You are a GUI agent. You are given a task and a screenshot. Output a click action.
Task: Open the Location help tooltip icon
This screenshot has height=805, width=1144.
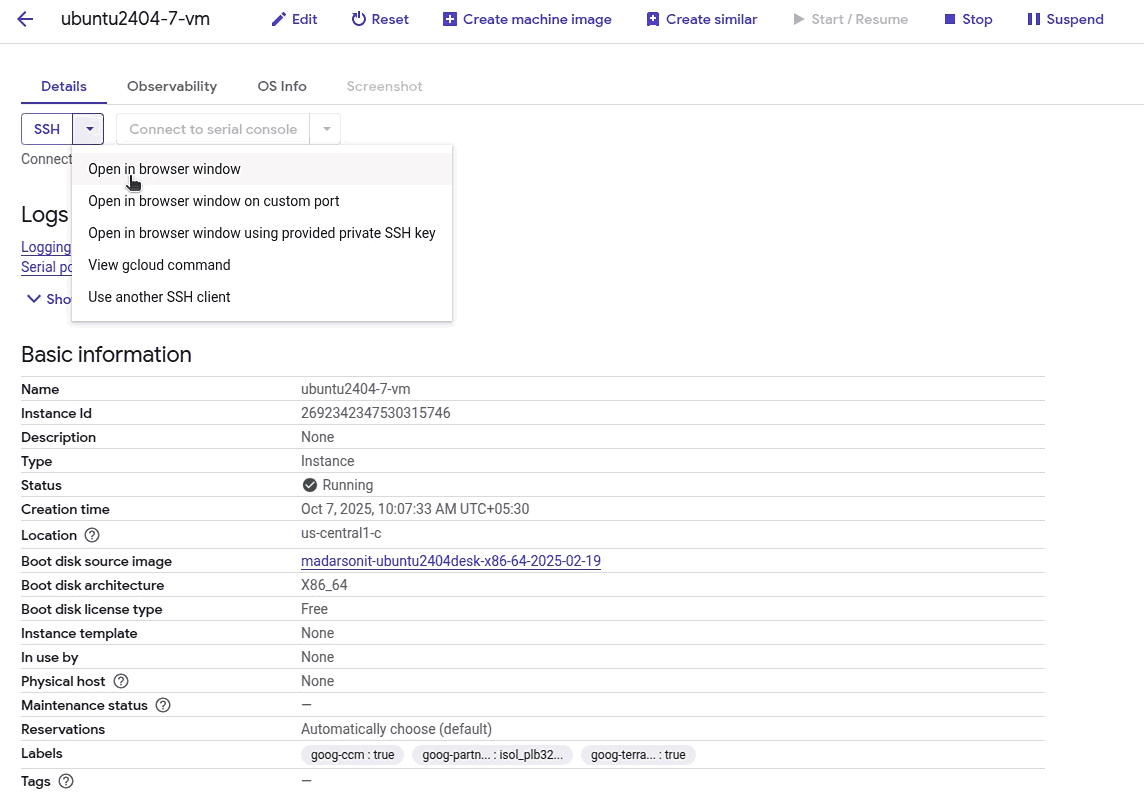[x=93, y=535]
